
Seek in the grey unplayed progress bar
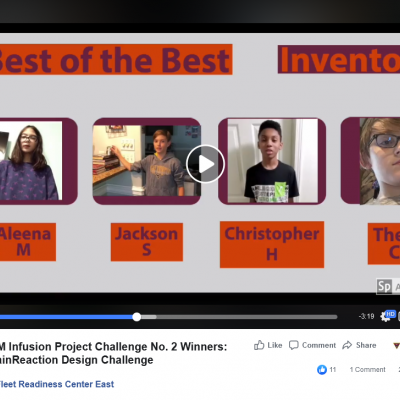click(247, 317)
